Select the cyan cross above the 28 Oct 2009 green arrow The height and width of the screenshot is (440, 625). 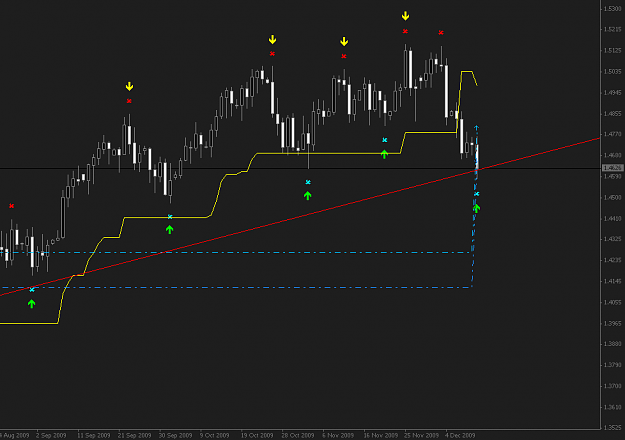[x=308, y=182]
